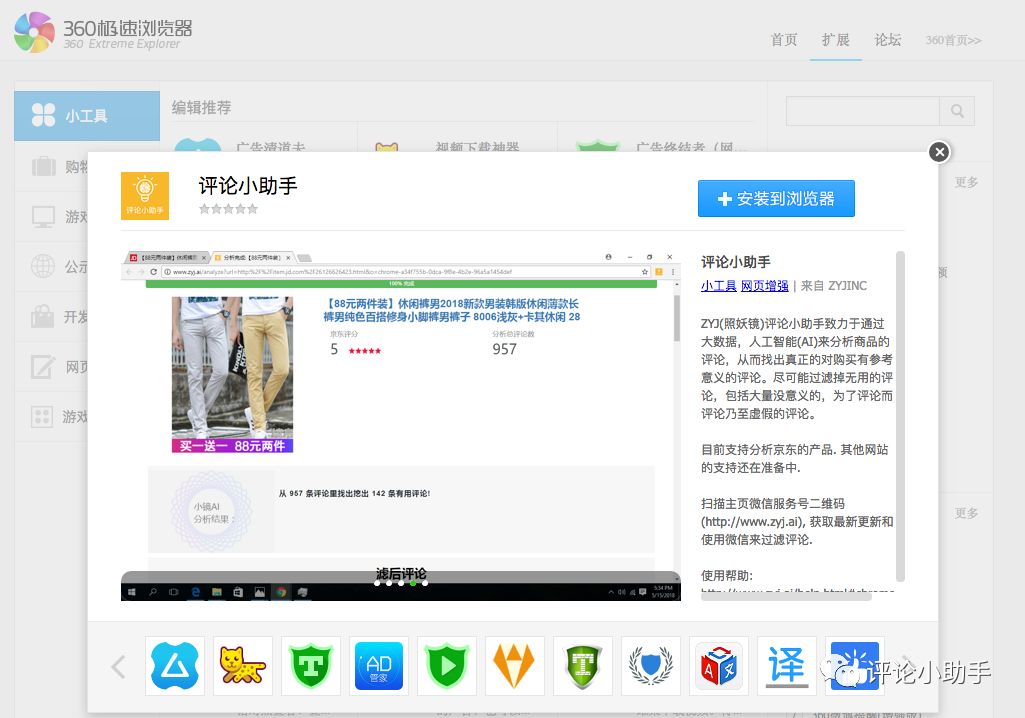Click the 编辑推荐 heading
This screenshot has width=1025, height=718.
201,107
